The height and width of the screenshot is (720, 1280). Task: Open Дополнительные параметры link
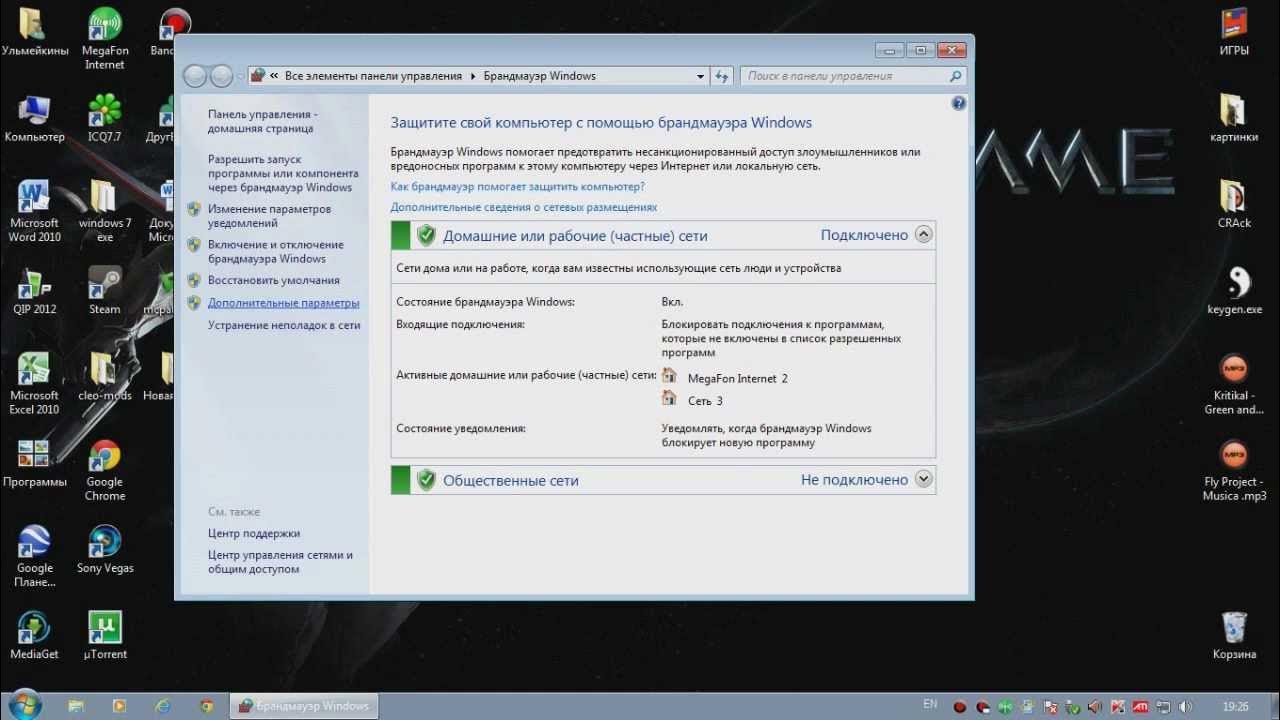284,303
